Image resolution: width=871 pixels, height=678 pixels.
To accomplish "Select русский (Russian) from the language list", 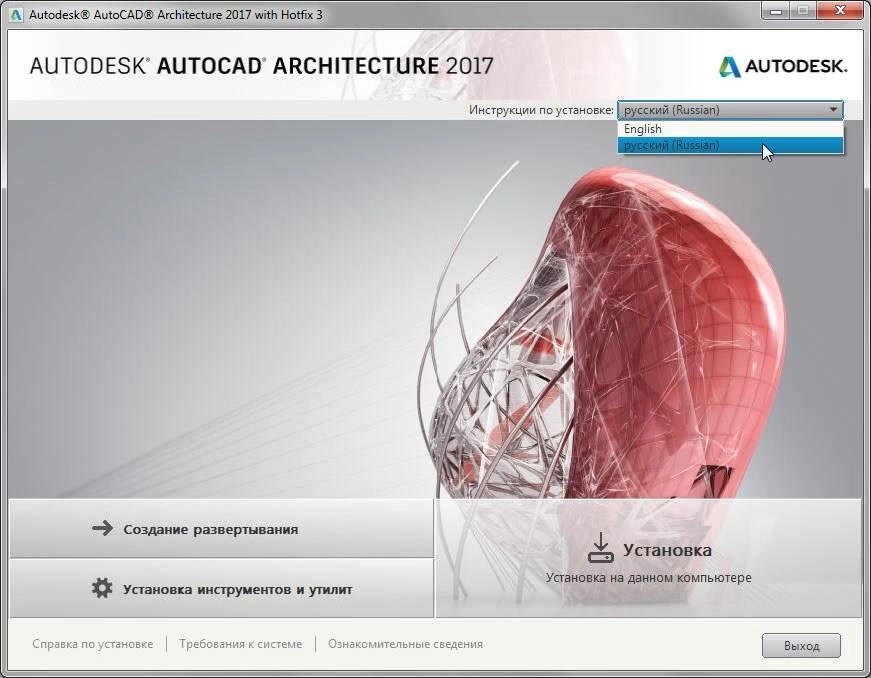I will (x=730, y=145).
